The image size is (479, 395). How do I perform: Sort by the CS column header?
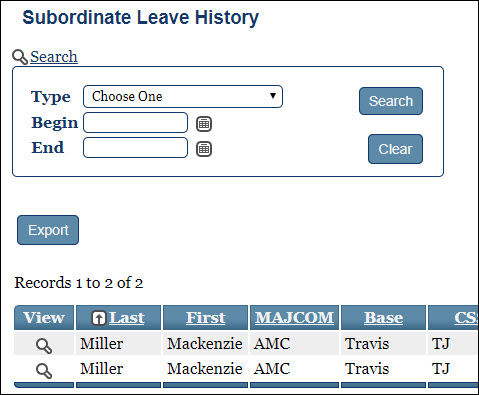tap(466, 318)
